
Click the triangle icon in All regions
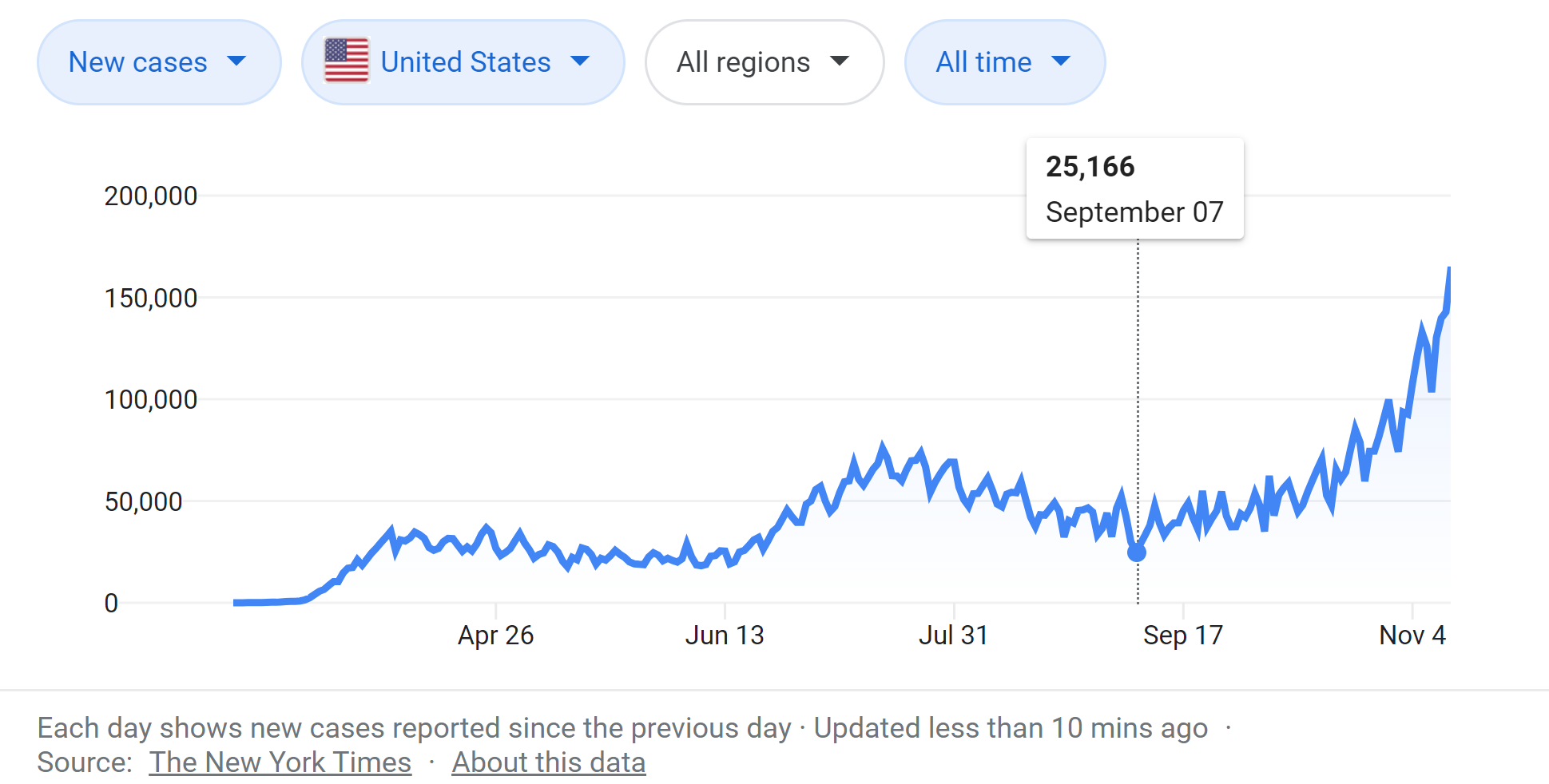point(840,61)
